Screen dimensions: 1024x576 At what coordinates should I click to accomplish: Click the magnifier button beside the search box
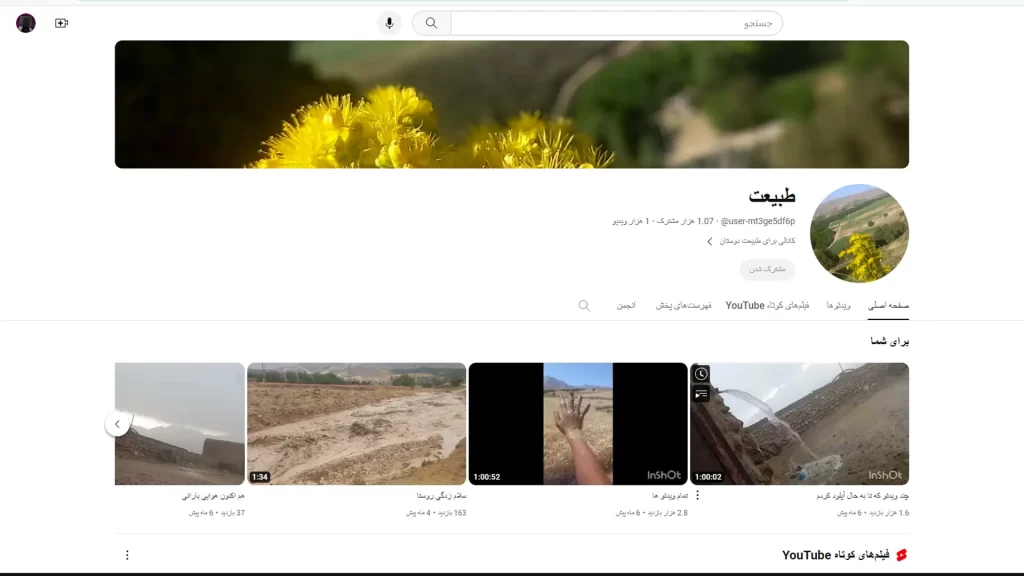pos(432,24)
